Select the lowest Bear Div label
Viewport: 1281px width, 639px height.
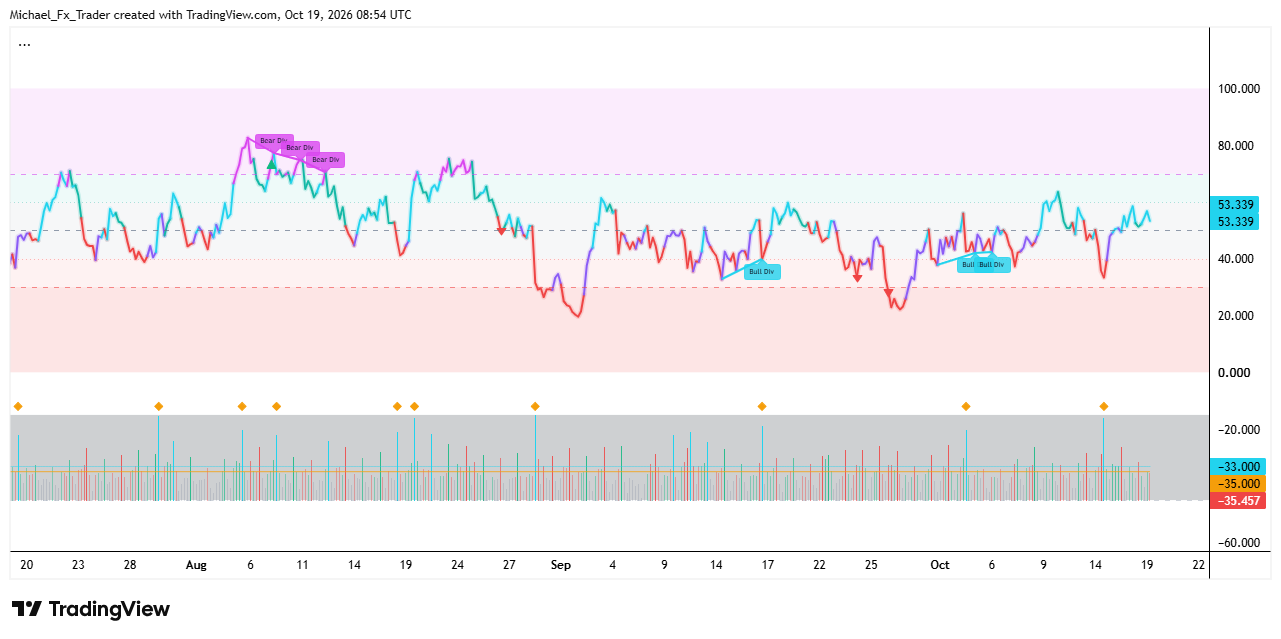point(326,159)
